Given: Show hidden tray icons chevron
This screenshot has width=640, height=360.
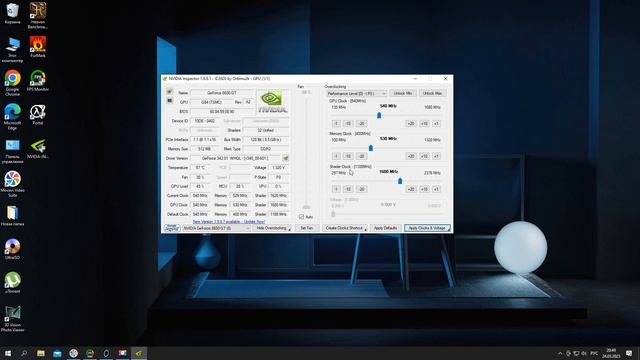Looking at the screenshot, I should tap(560, 353).
